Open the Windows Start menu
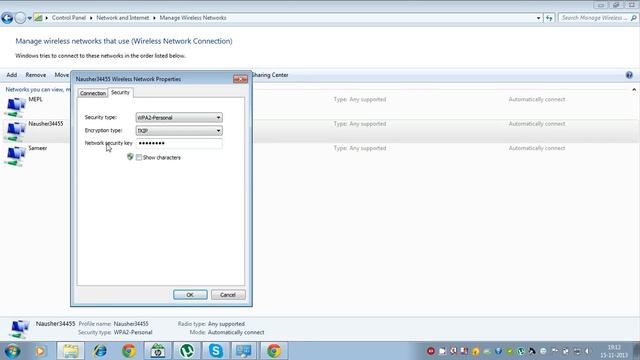This screenshot has width=640, height=360. [12, 351]
